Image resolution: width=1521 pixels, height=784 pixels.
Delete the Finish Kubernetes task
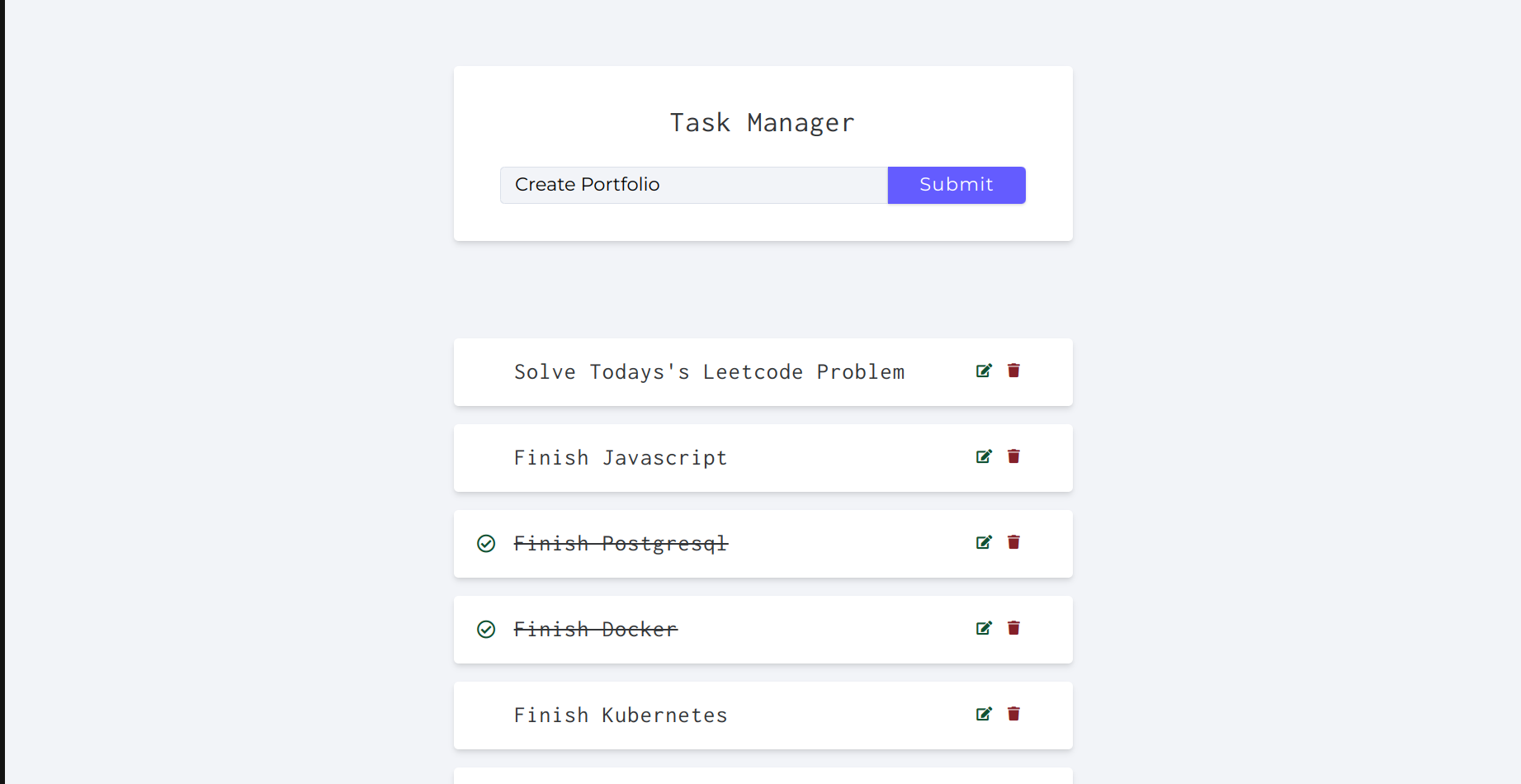click(1013, 714)
